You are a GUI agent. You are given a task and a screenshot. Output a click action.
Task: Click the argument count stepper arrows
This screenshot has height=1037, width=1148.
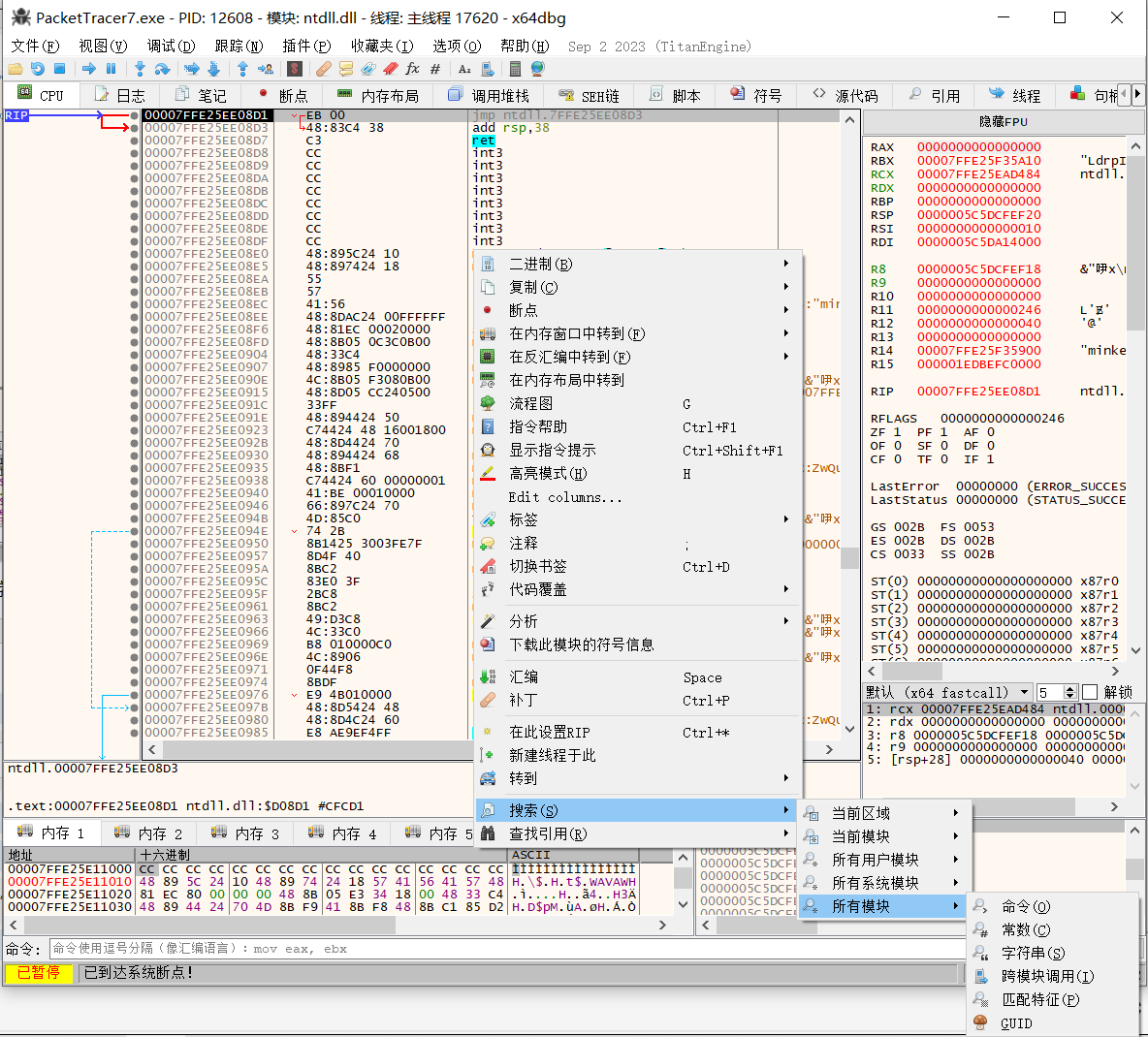tap(1069, 692)
